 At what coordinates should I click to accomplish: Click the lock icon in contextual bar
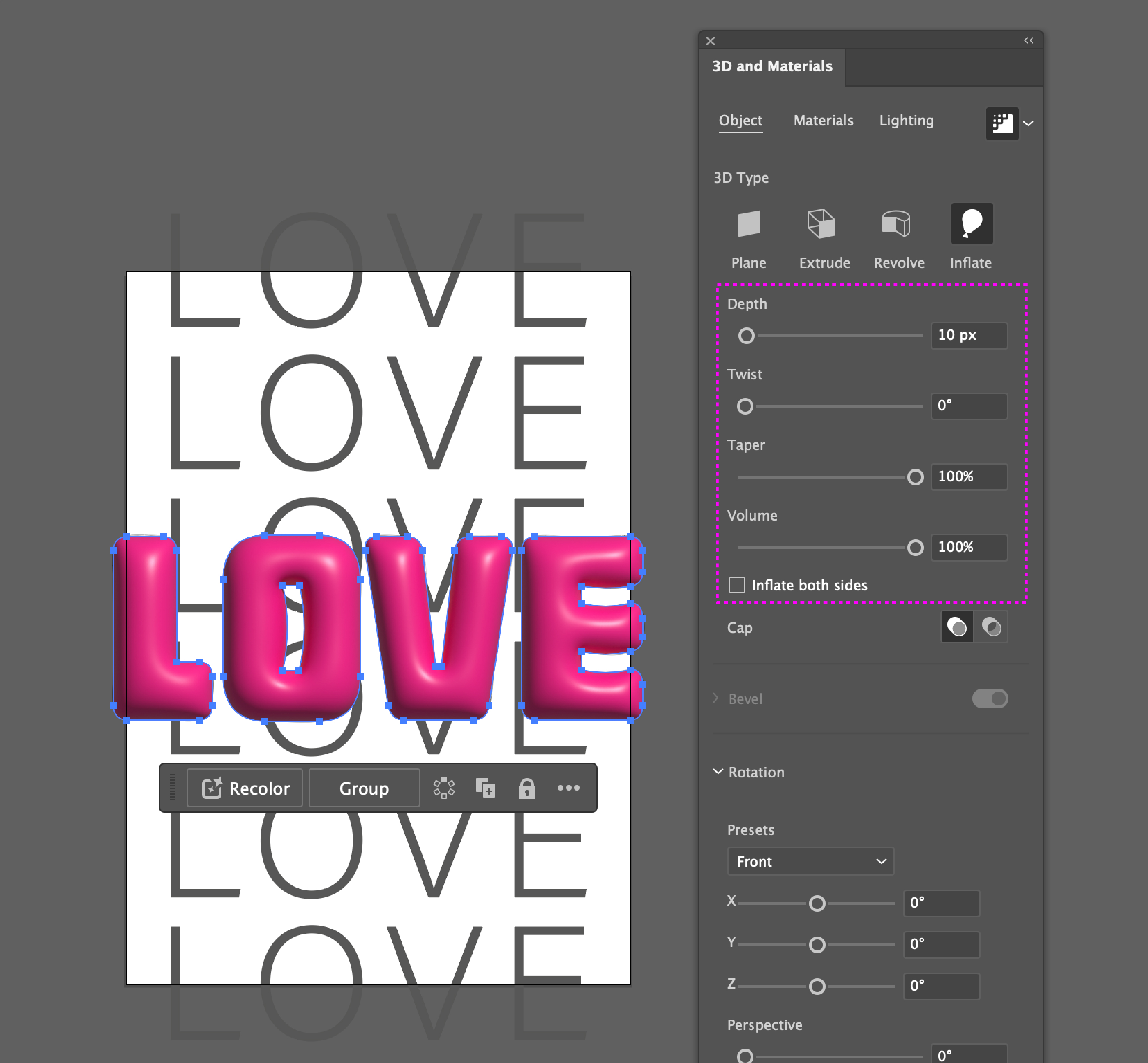click(526, 789)
